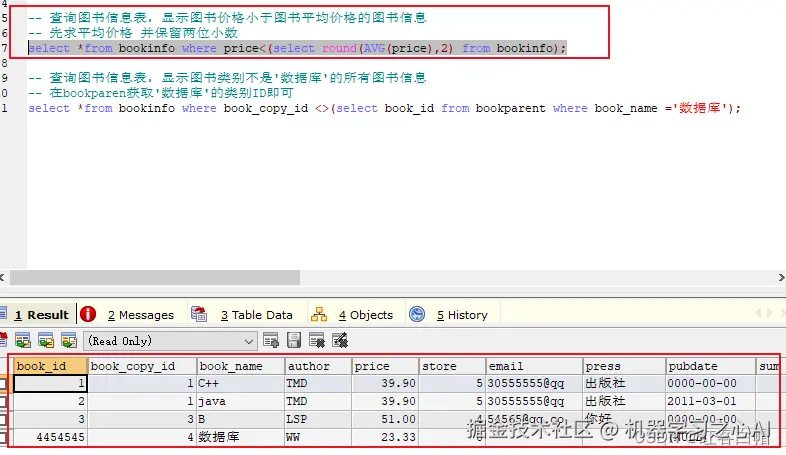Screen dimensions: 786x455
Task: Click the comment line about 平均价格 保留两位小数
Action: point(133,33)
